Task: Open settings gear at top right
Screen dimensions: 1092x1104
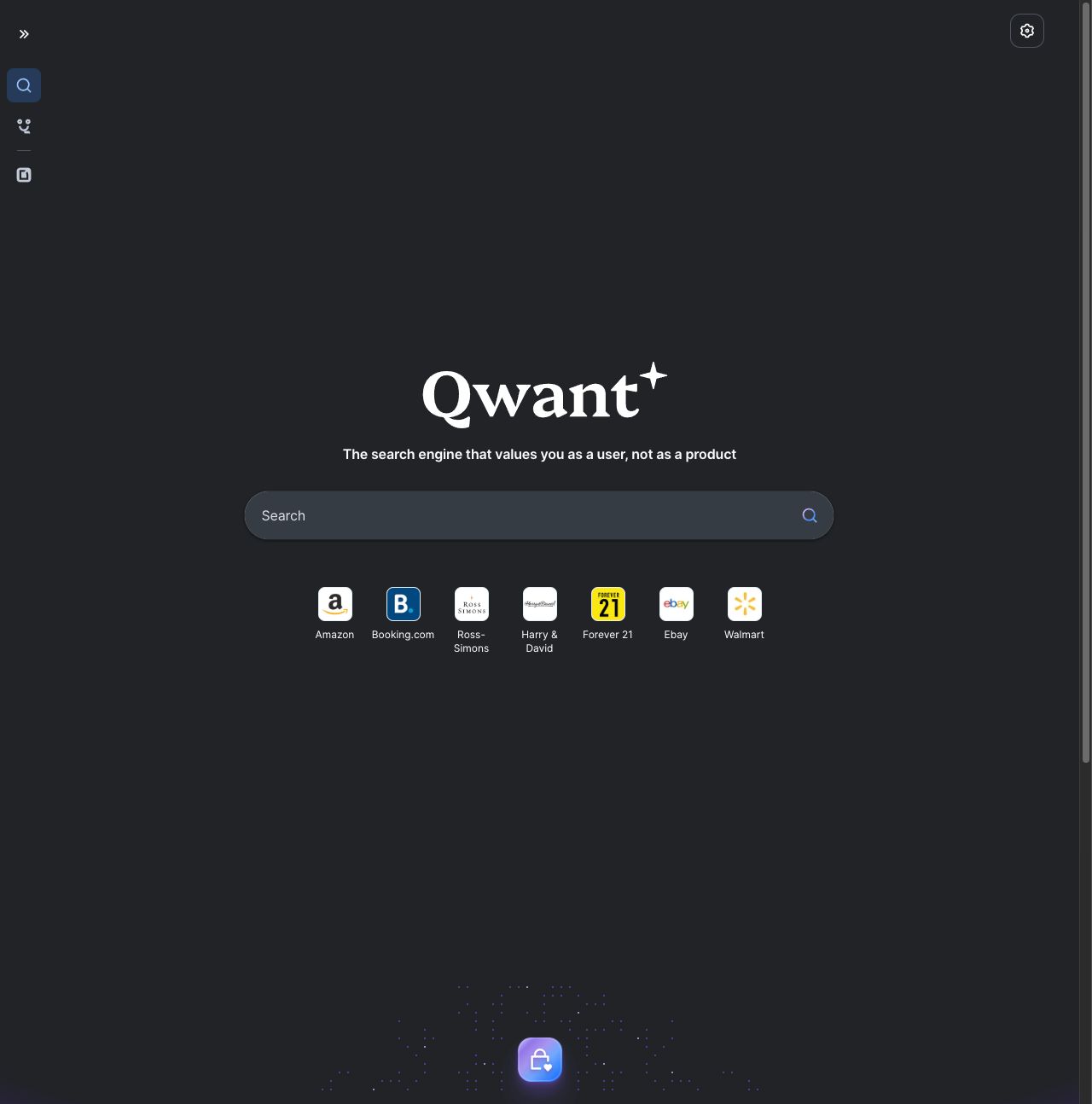Action: 1027,31
